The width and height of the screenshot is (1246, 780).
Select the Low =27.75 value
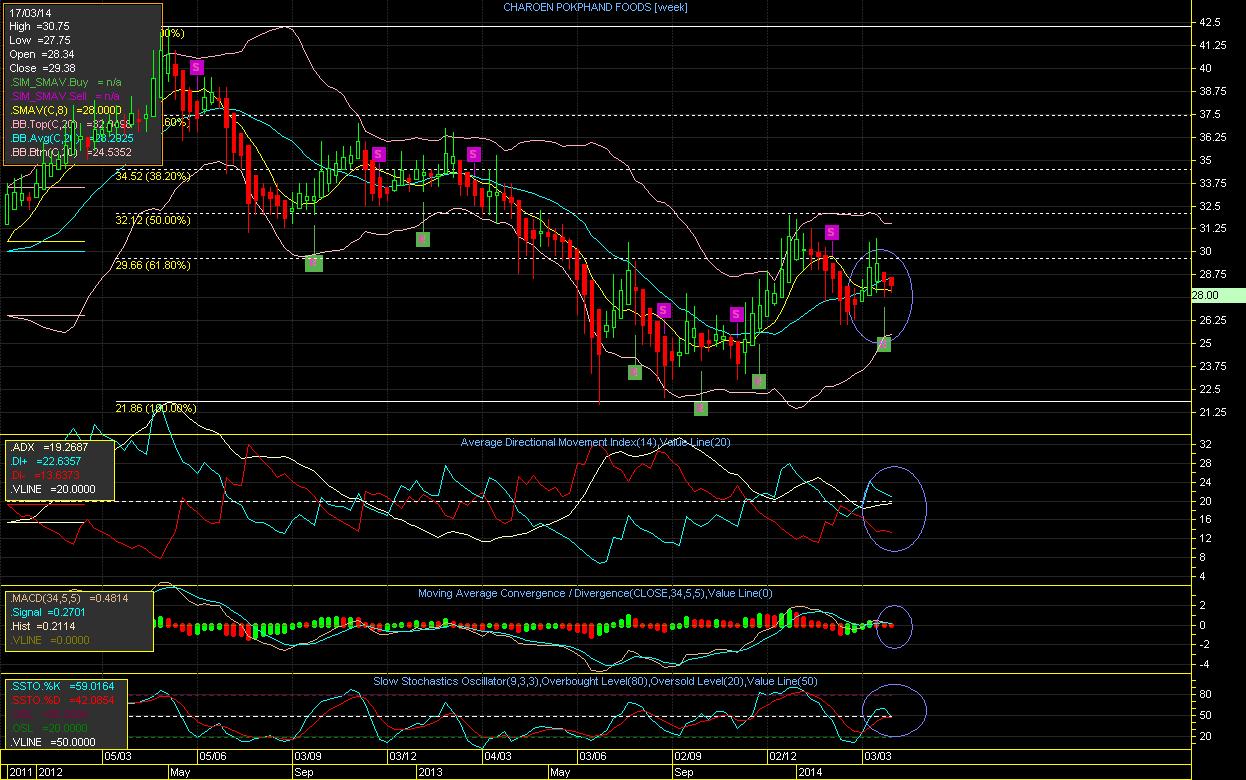[40, 40]
